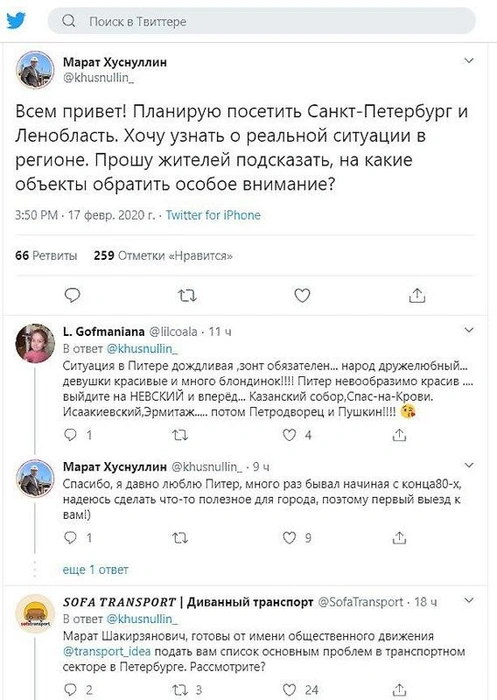Reply to Хуснуллин's 9 ч comment
This screenshot has width=497, height=700.
coord(71,538)
